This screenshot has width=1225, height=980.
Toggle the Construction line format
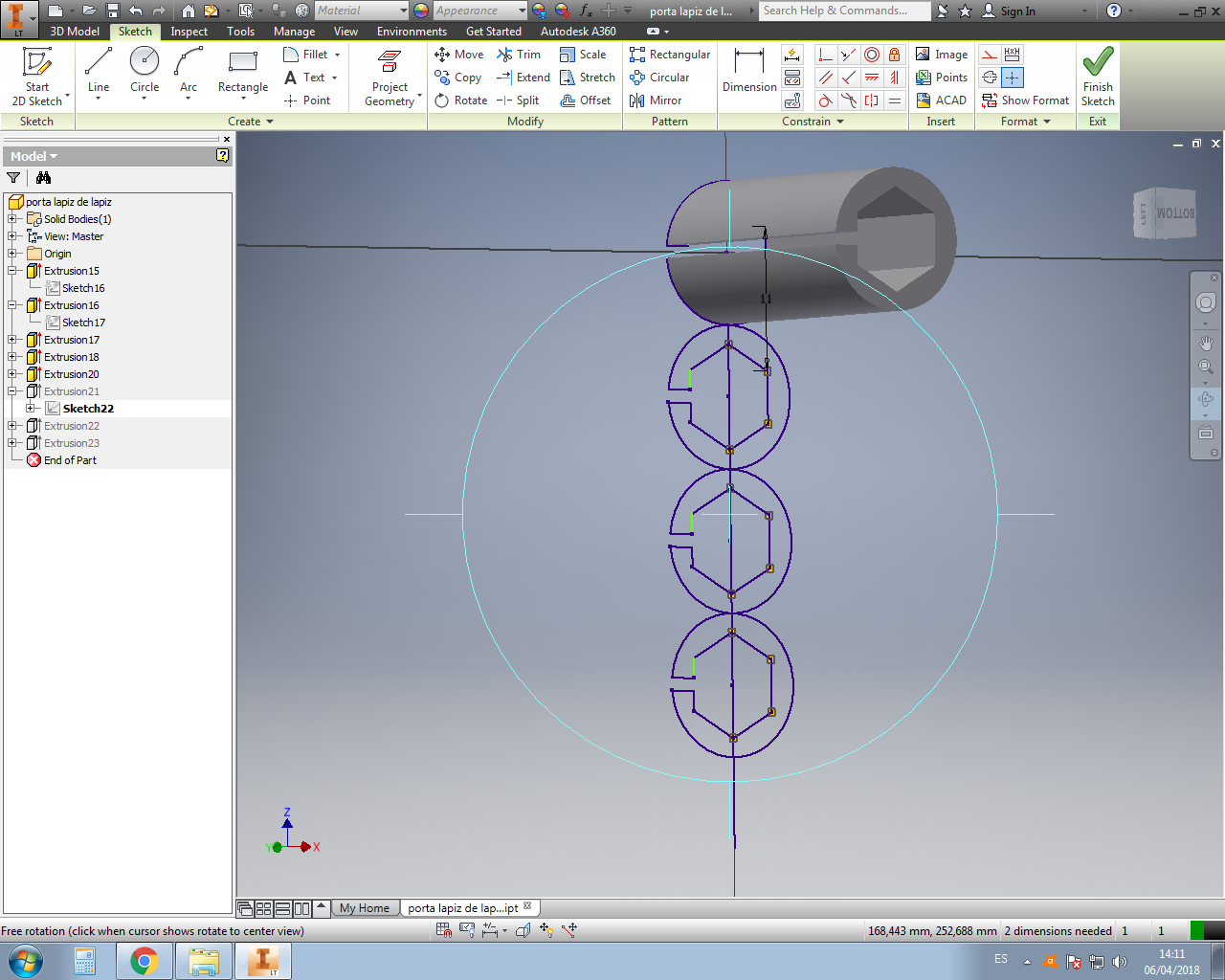[x=990, y=55]
